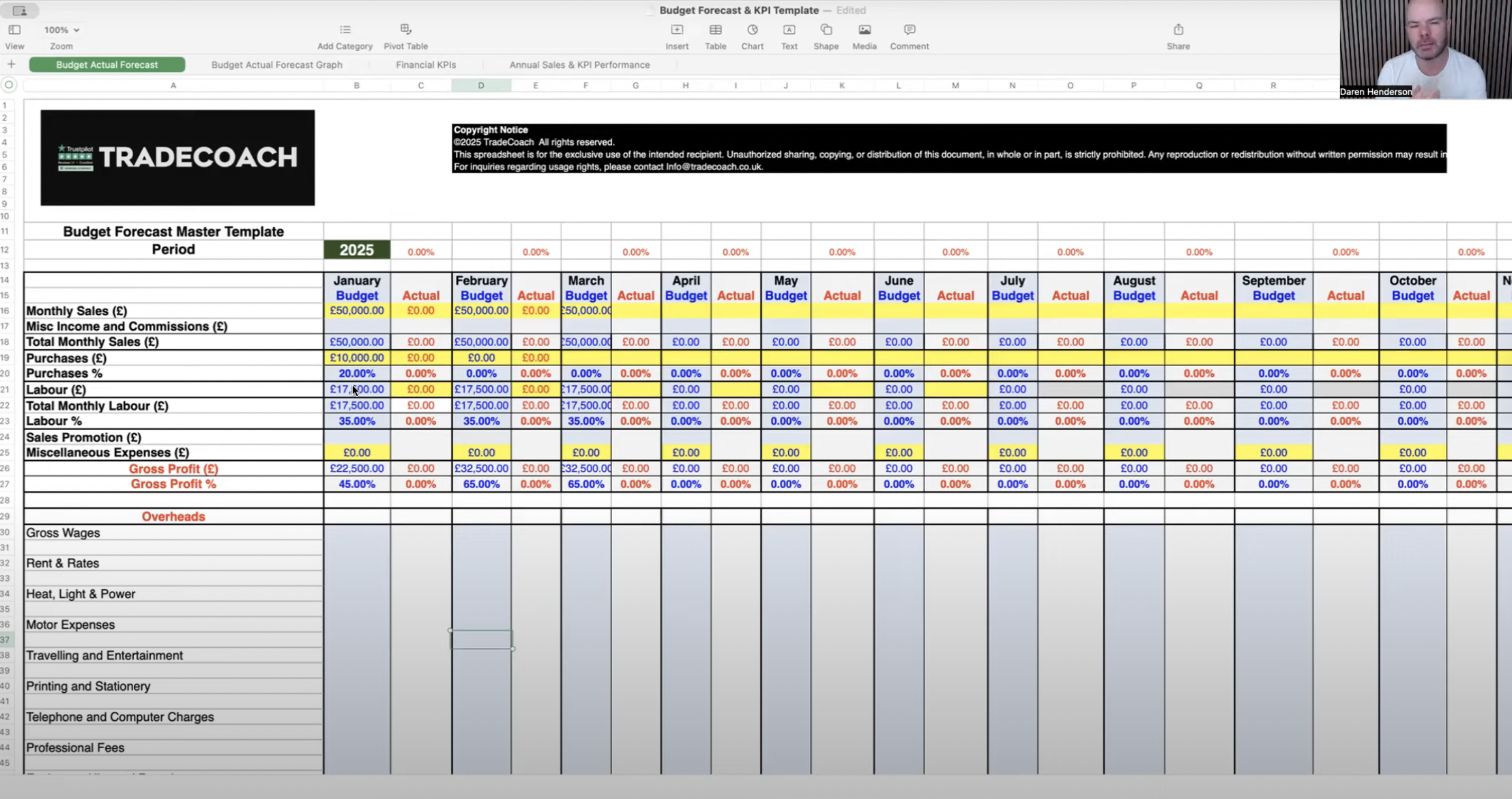The image size is (1512, 799).
Task: Open the Pivot Table tool
Action: pyautogui.click(x=405, y=30)
